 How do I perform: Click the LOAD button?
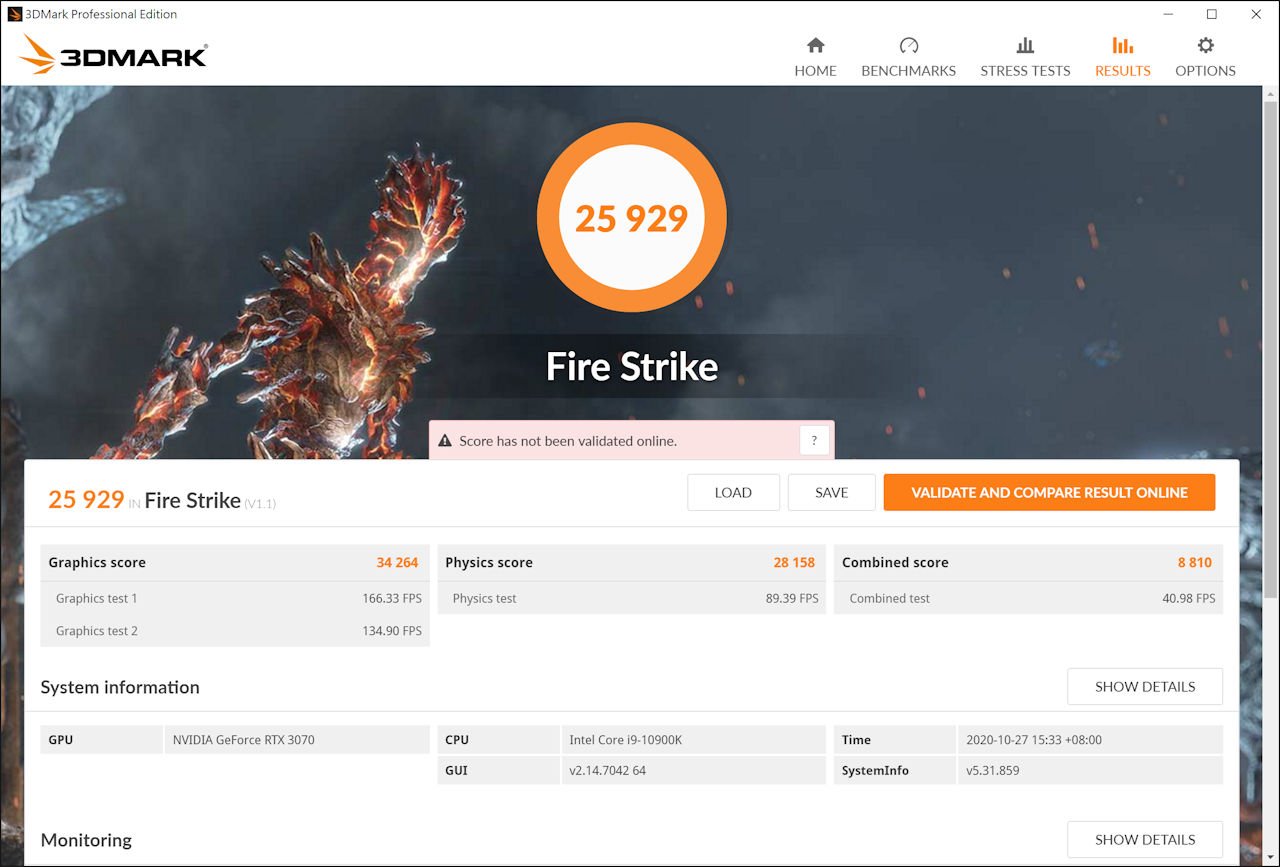(733, 492)
